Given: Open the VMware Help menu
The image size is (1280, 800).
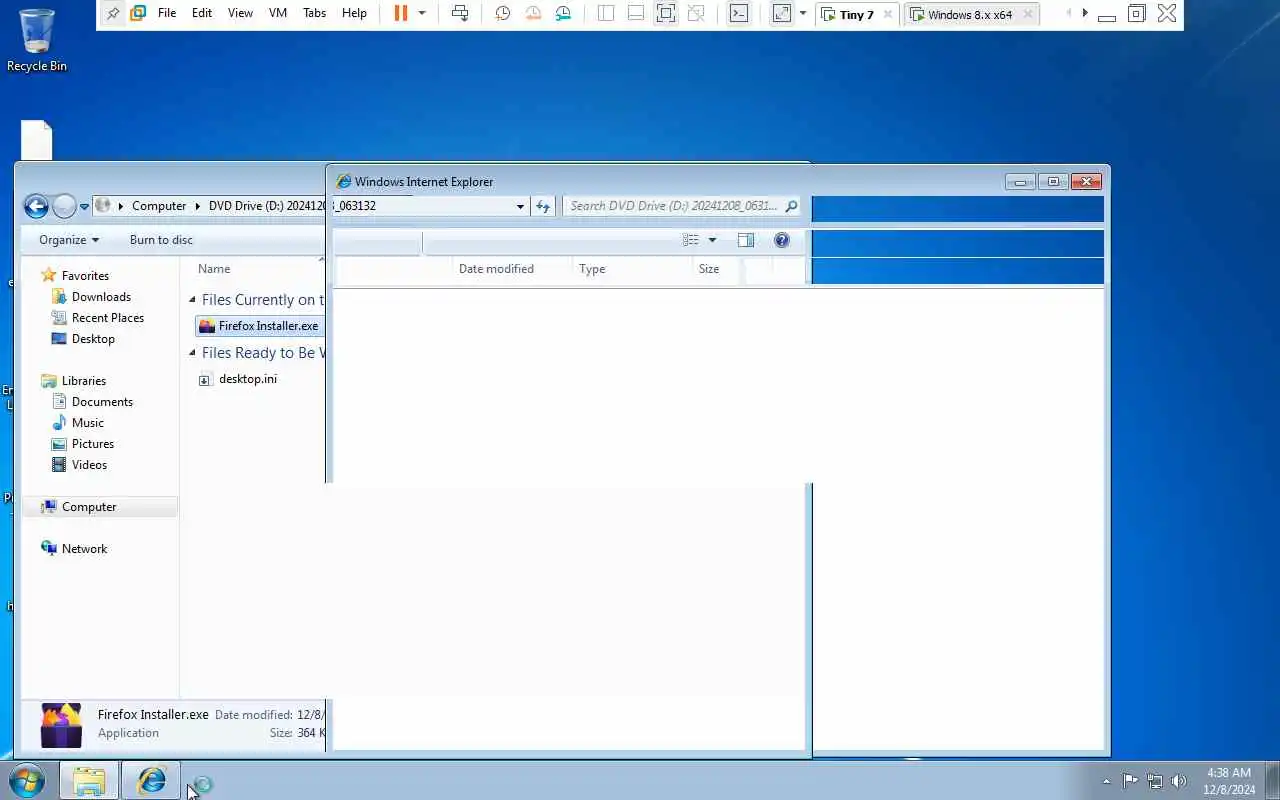Looking at the screenshot, I should click(x=354, y=13).
